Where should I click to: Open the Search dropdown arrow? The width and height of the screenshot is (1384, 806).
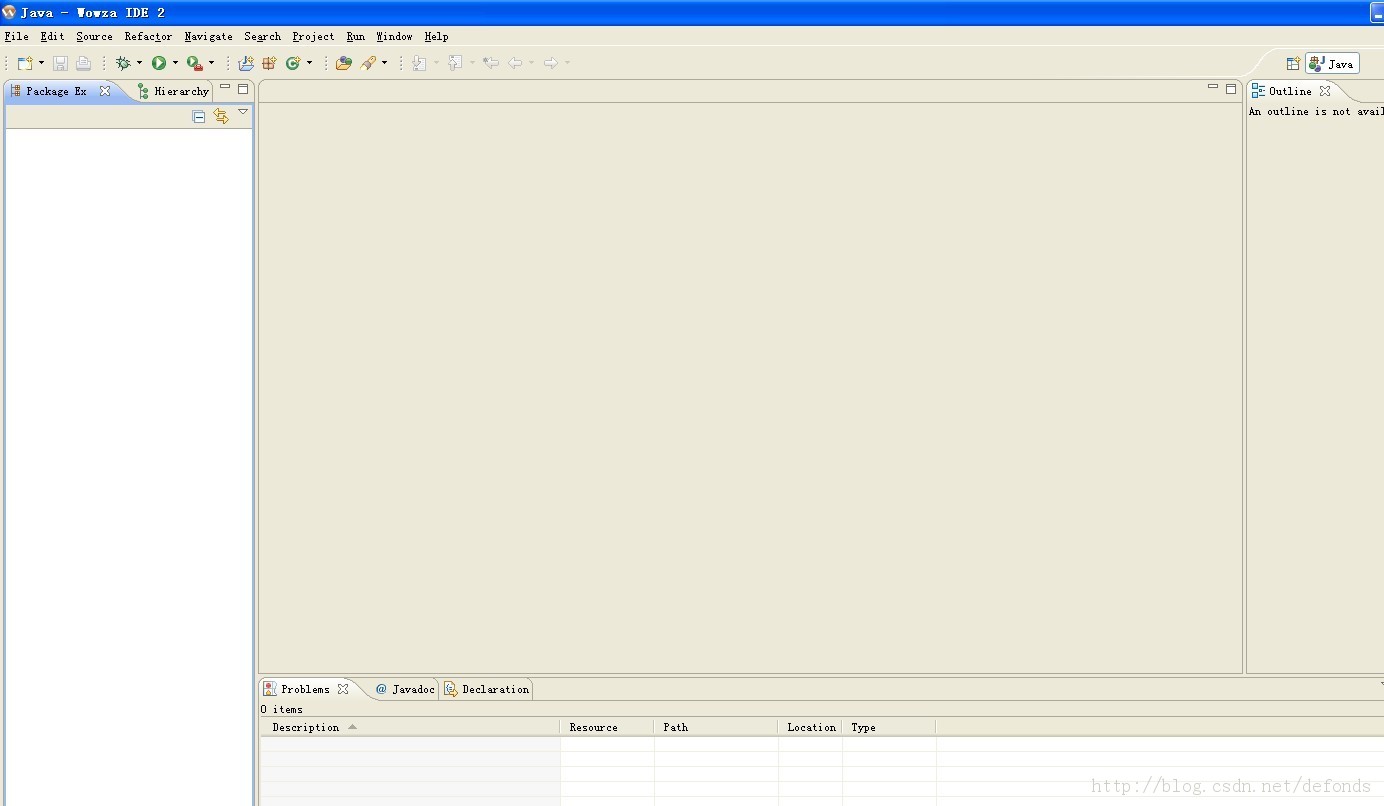coord(384,63)
